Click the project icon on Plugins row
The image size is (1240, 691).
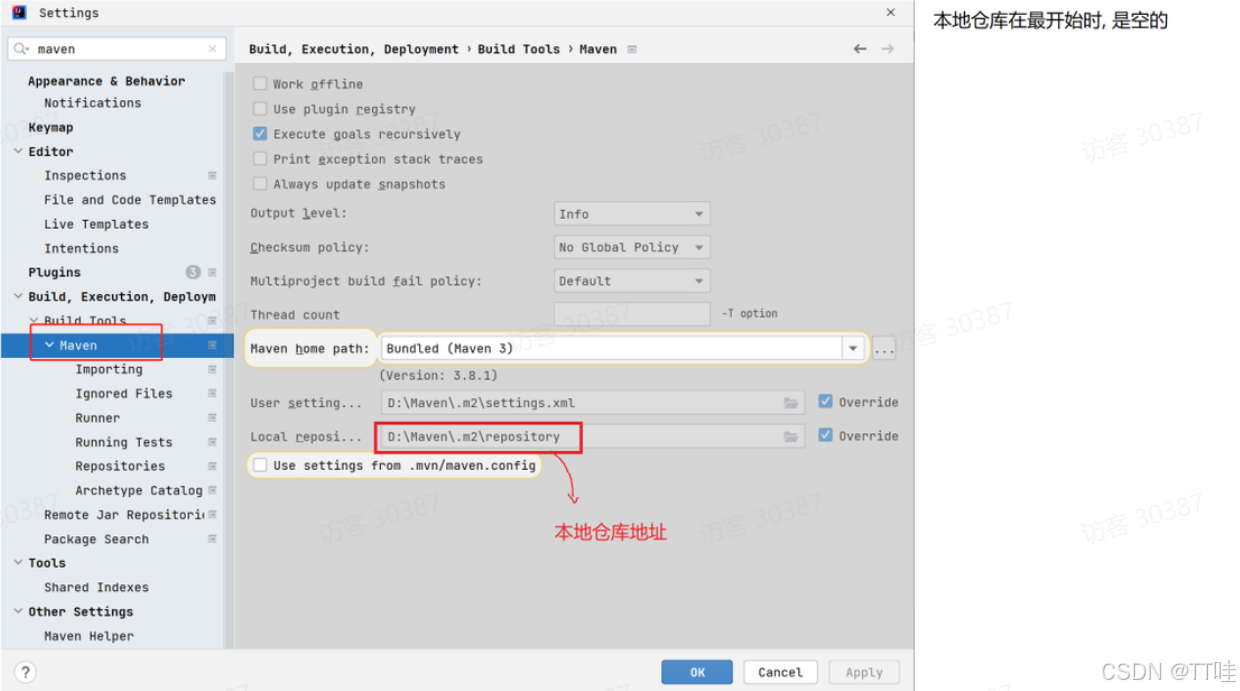tap(212, 272)
